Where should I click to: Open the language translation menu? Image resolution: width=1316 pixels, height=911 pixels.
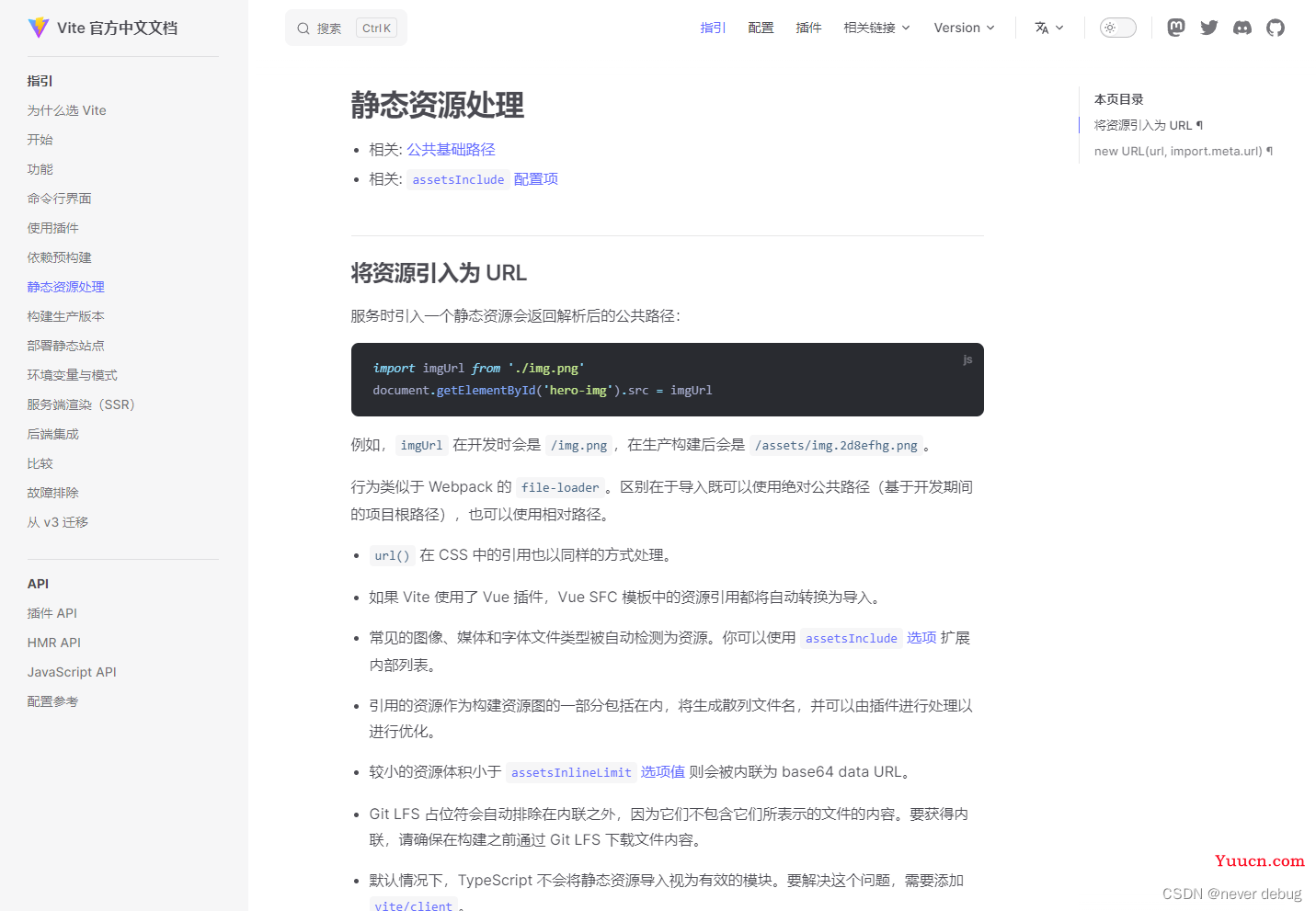tap(1049, 28)
